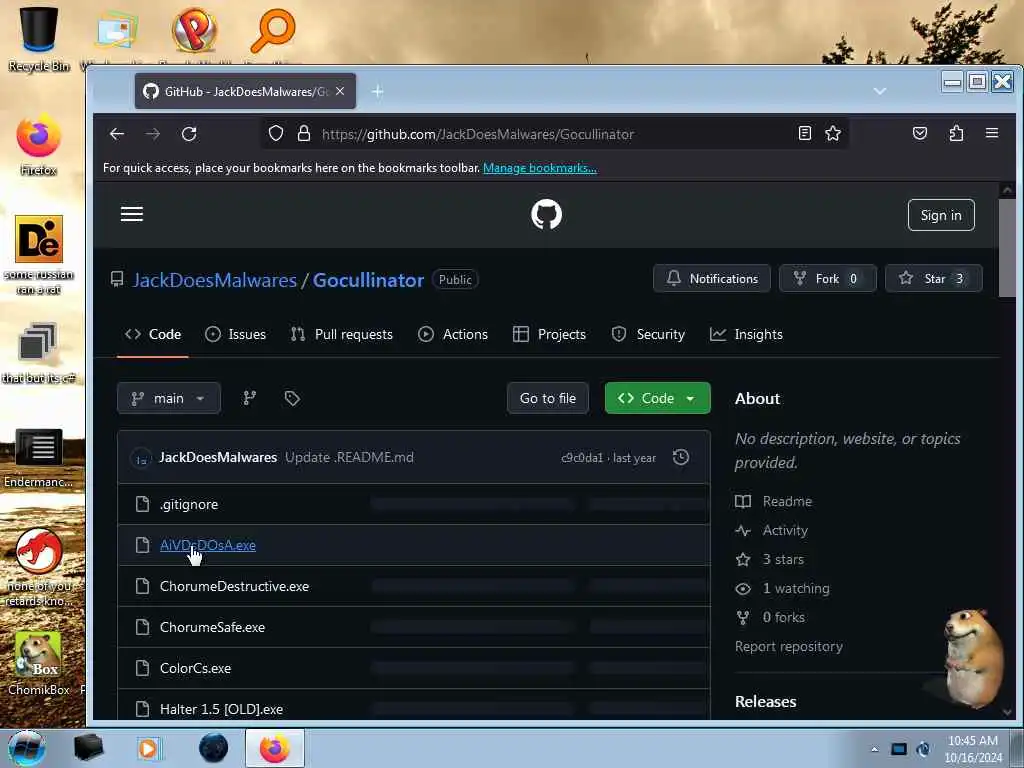
Task: Open the 1 watching link
Action: point(782,588)
